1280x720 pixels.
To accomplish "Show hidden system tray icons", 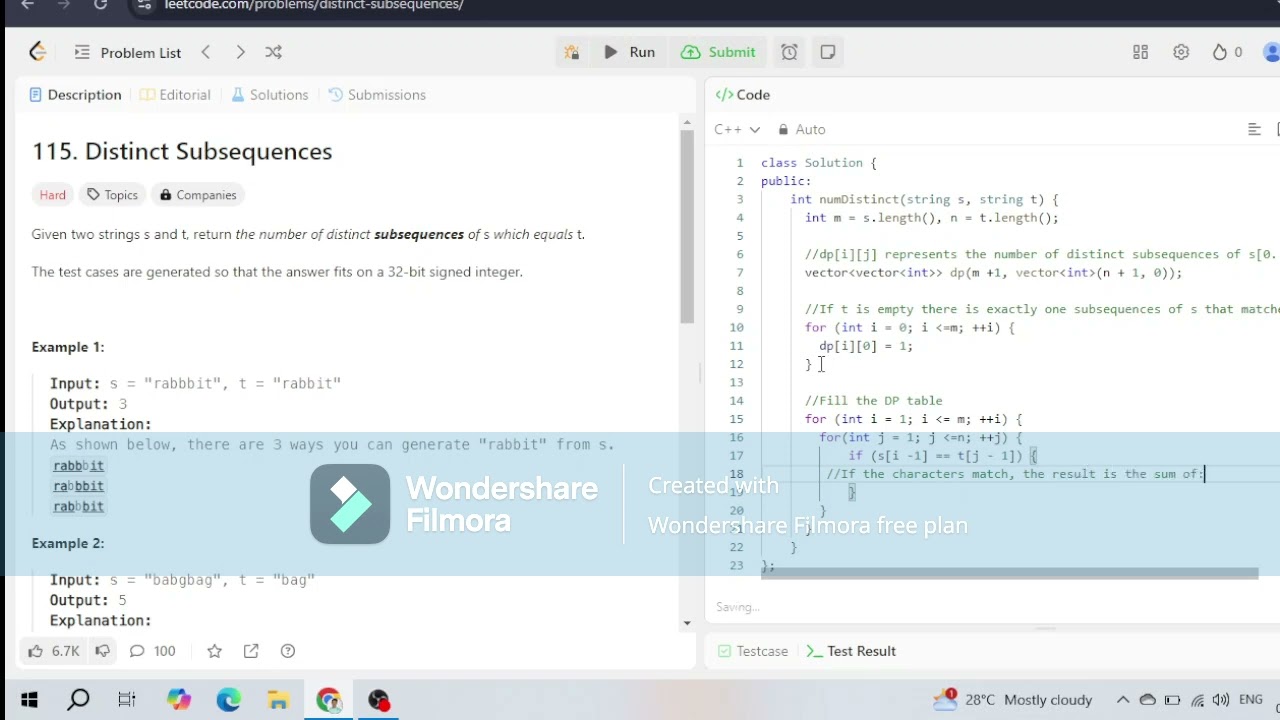I will (x=1123, y=700).
